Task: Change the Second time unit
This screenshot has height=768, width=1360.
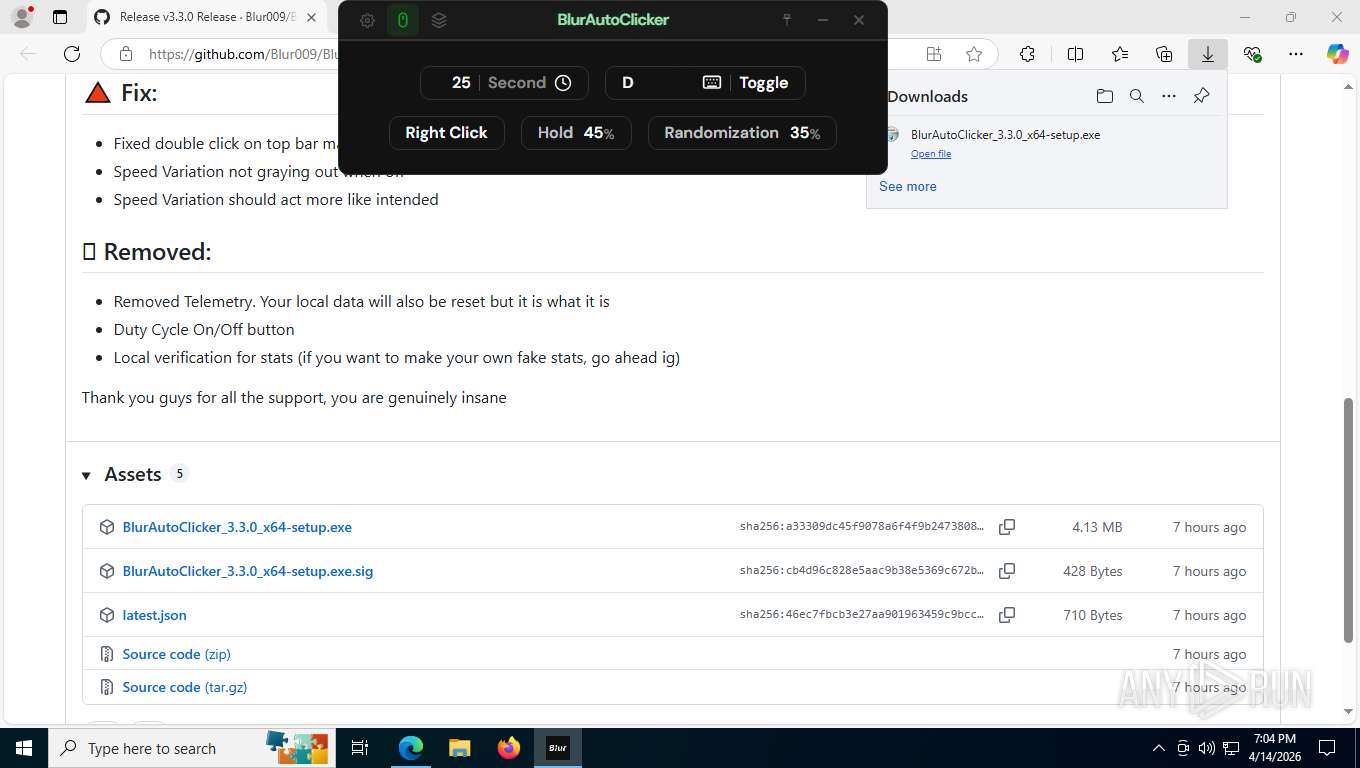Action: 517,83
